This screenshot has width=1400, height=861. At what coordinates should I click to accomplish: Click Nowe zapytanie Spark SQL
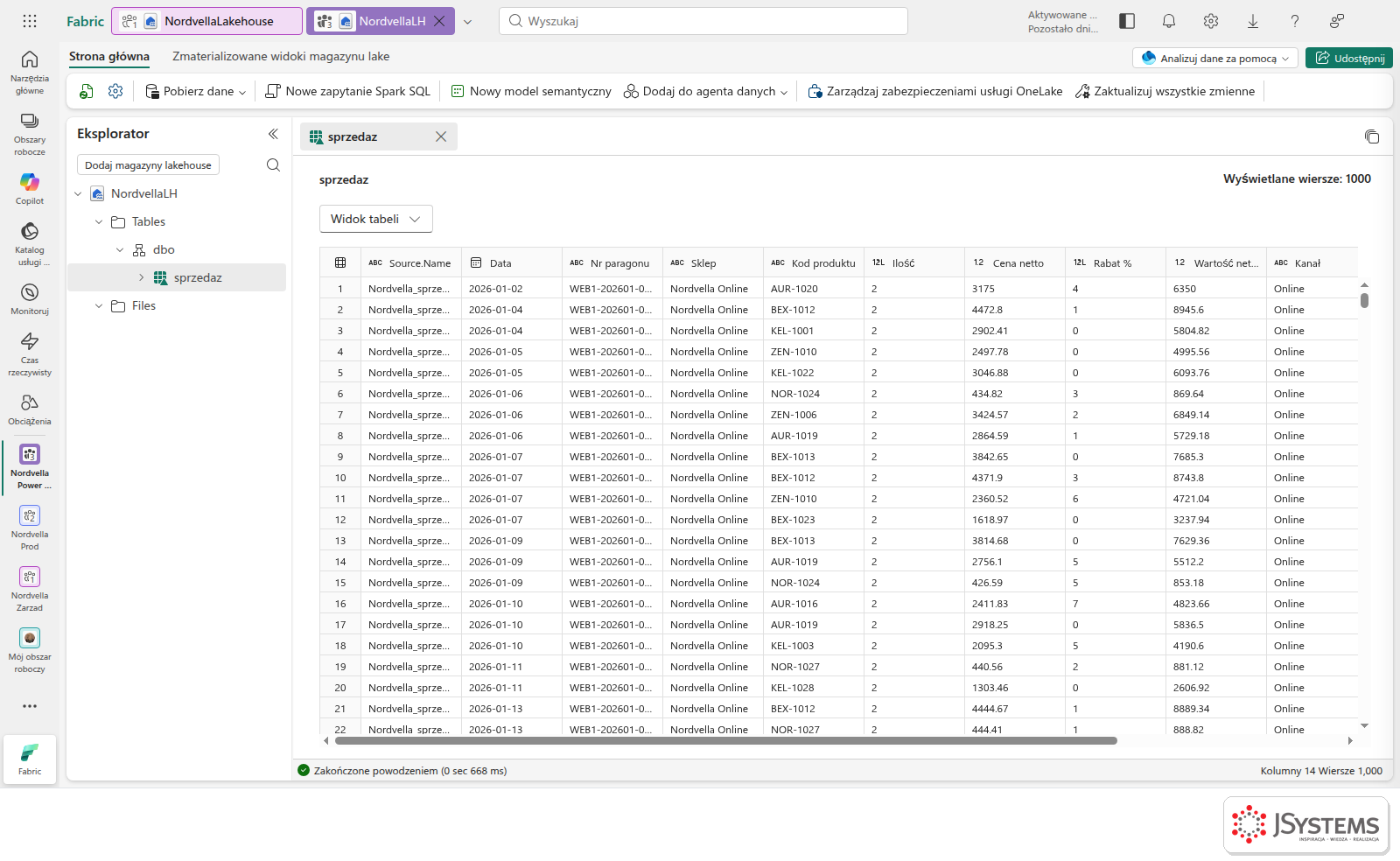(348, 91)
